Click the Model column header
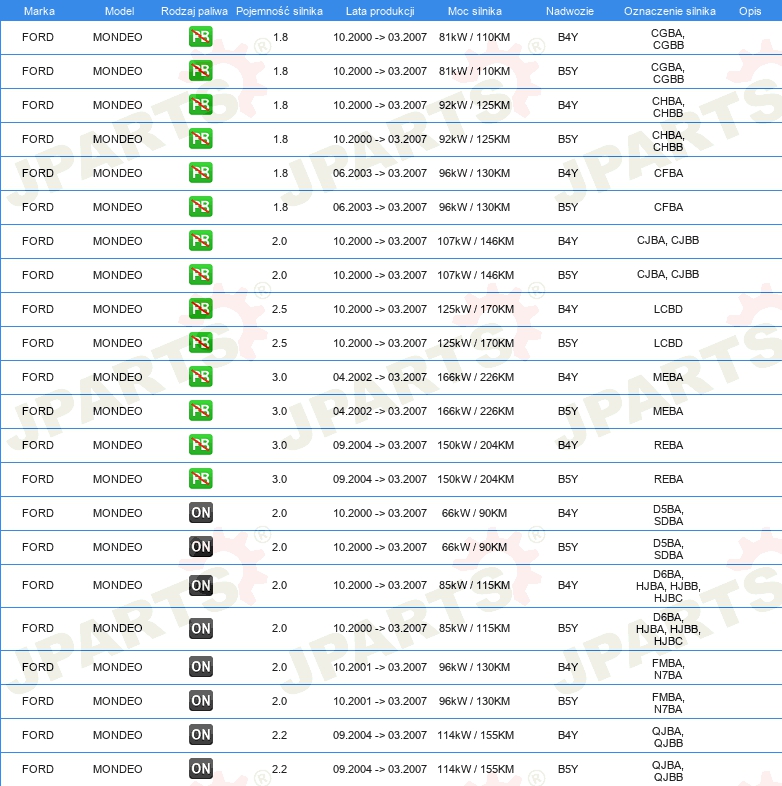Screen dimensions: 782x786 [x=119, y=11]
